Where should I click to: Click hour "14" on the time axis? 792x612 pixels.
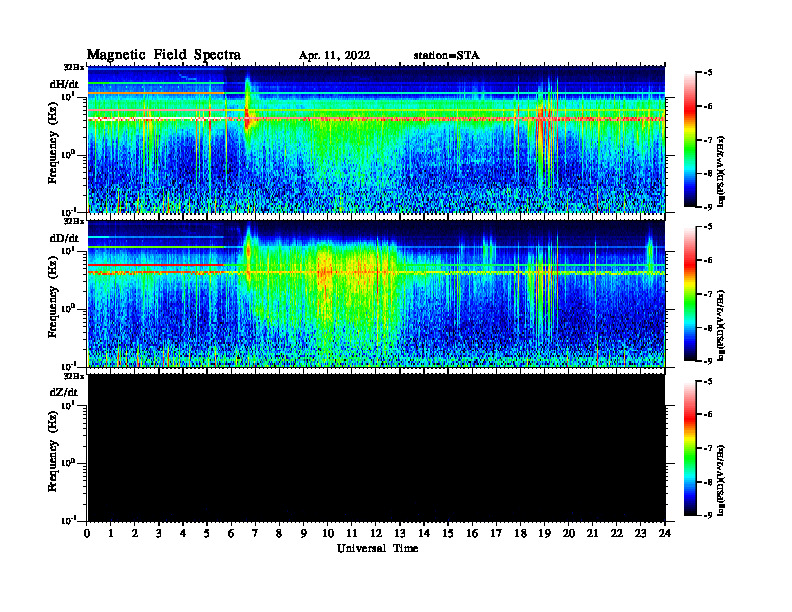click(x=424, y=534)
